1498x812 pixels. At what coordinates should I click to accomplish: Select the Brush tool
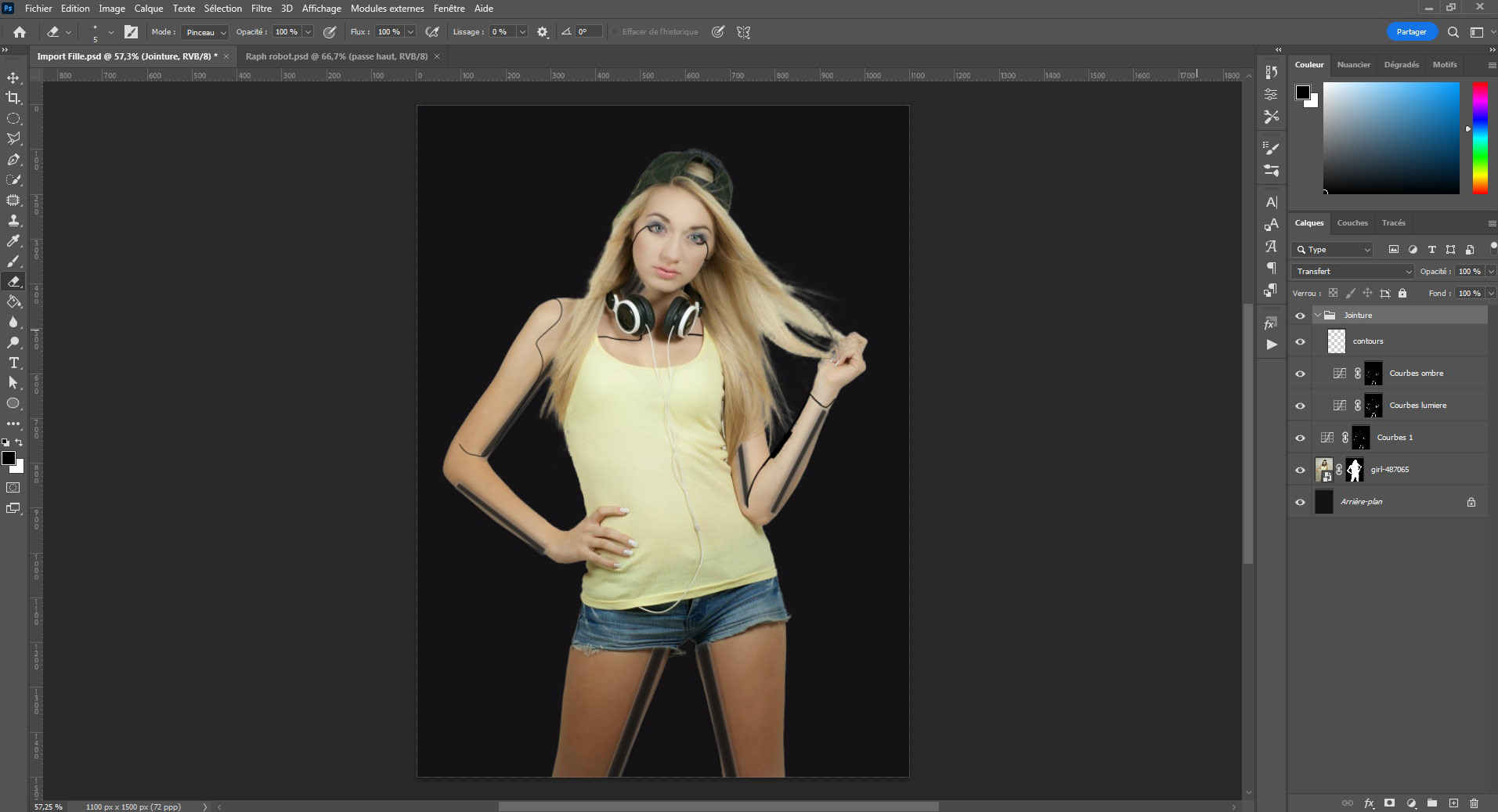coord(13,262)
